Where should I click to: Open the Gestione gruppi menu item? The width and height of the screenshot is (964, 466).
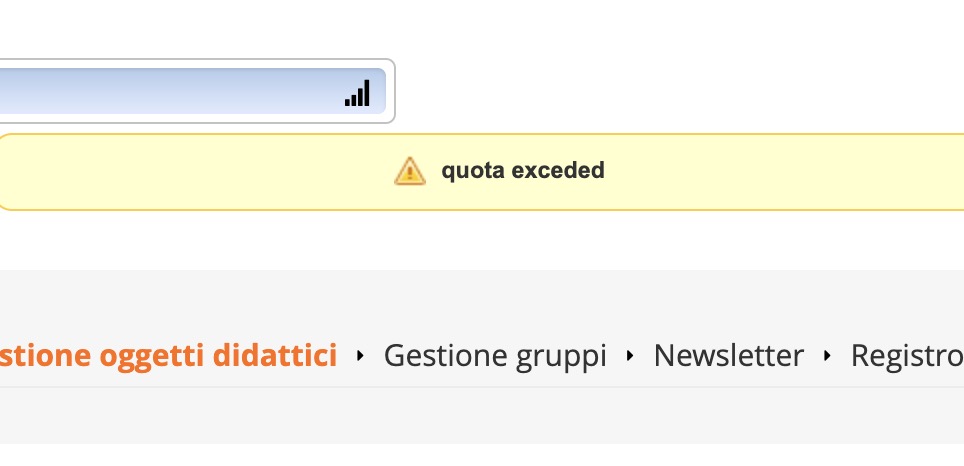tap(495, 355)
